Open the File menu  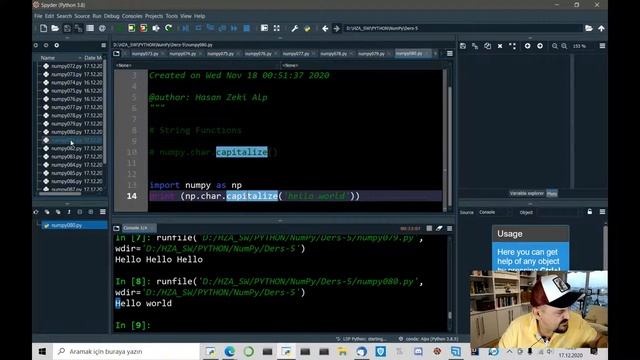coord(38,16)
